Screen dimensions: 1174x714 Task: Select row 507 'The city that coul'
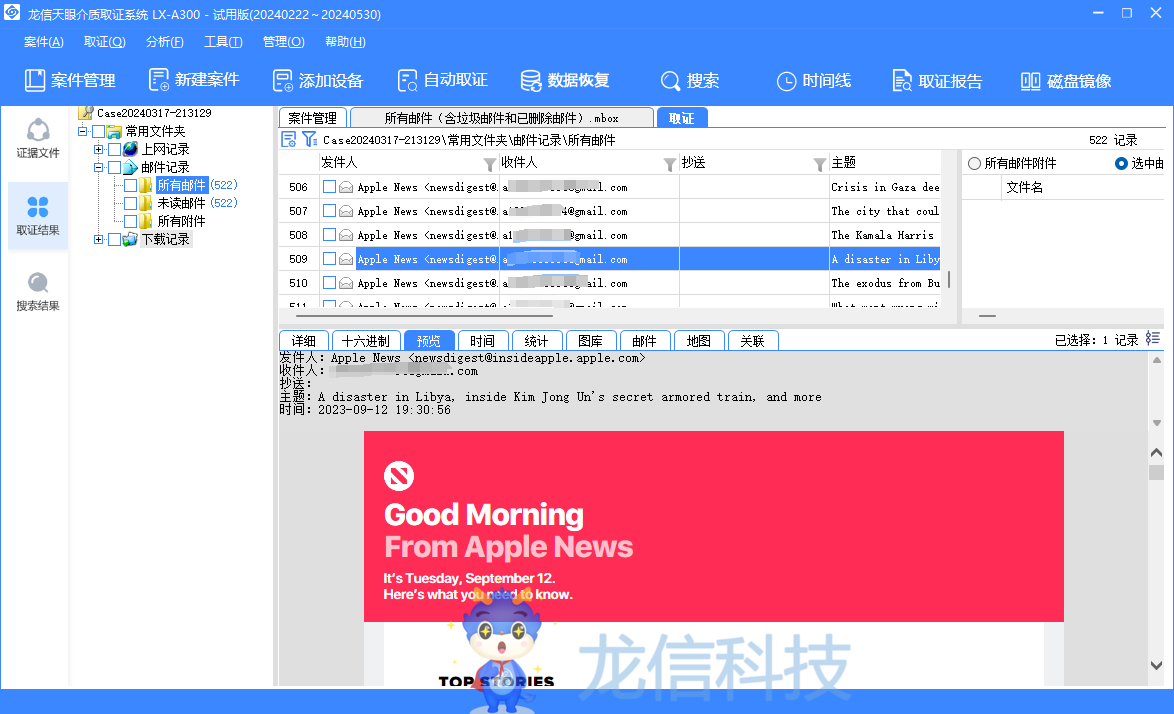(609, 211)
